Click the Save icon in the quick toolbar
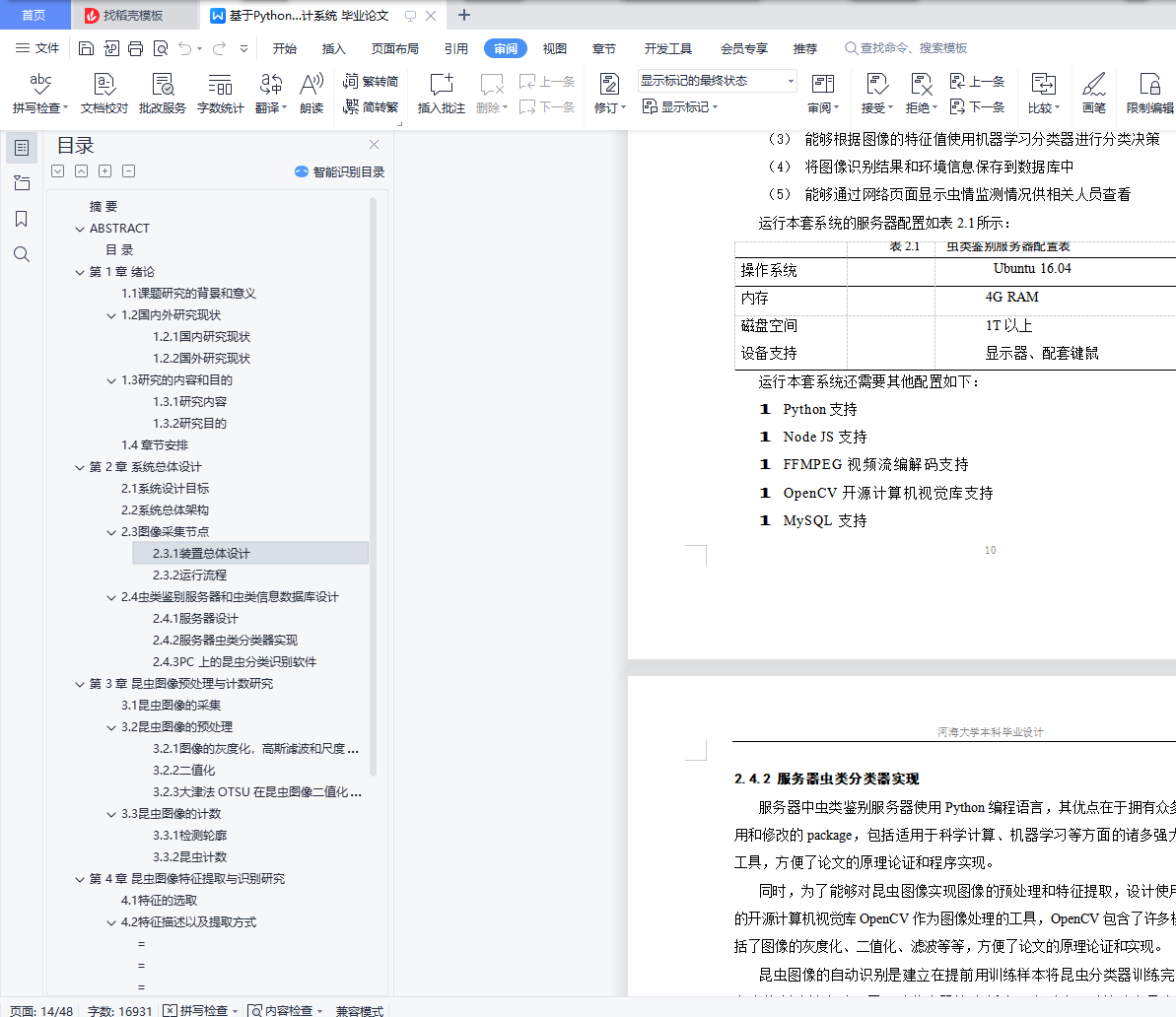Image resolution: width=1176 pixels, height=1017 pixels. (x=86, y=48)
